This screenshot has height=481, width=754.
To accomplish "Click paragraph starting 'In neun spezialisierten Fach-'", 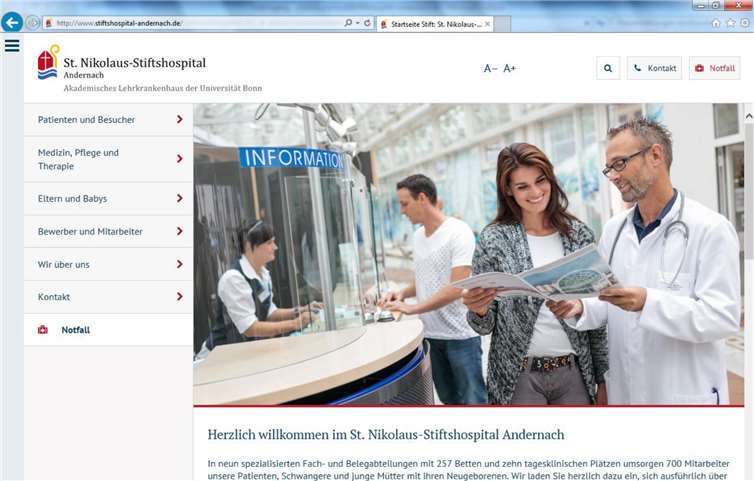I will [469, 470].
